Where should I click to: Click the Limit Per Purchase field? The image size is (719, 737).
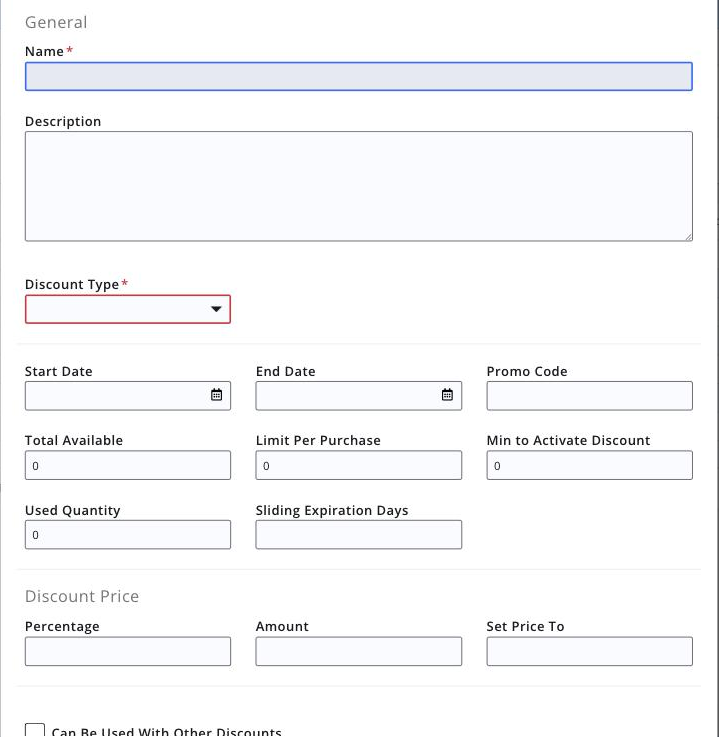point(359,465)
